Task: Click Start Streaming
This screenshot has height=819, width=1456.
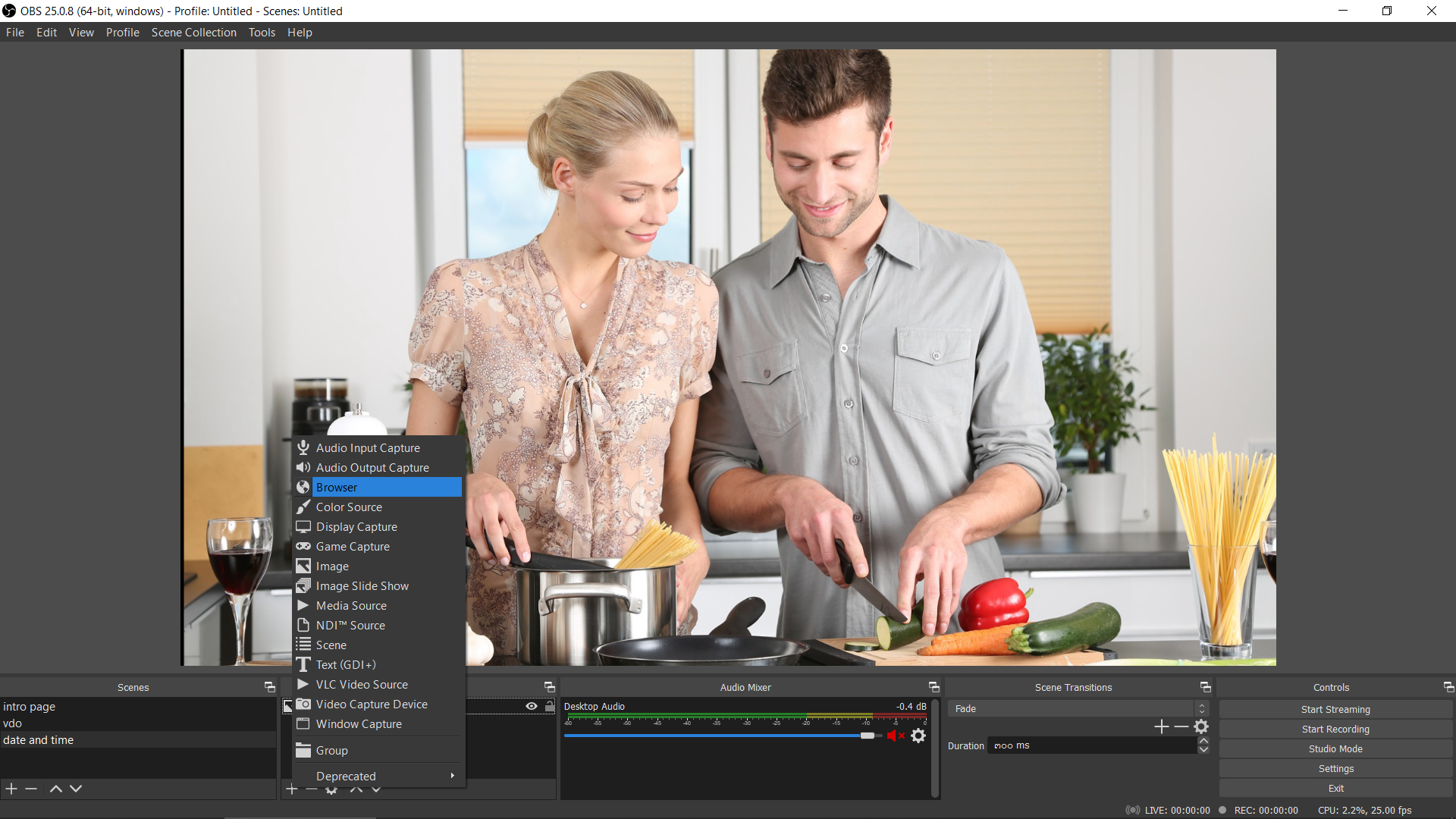Action: [x=1335, y=709]
